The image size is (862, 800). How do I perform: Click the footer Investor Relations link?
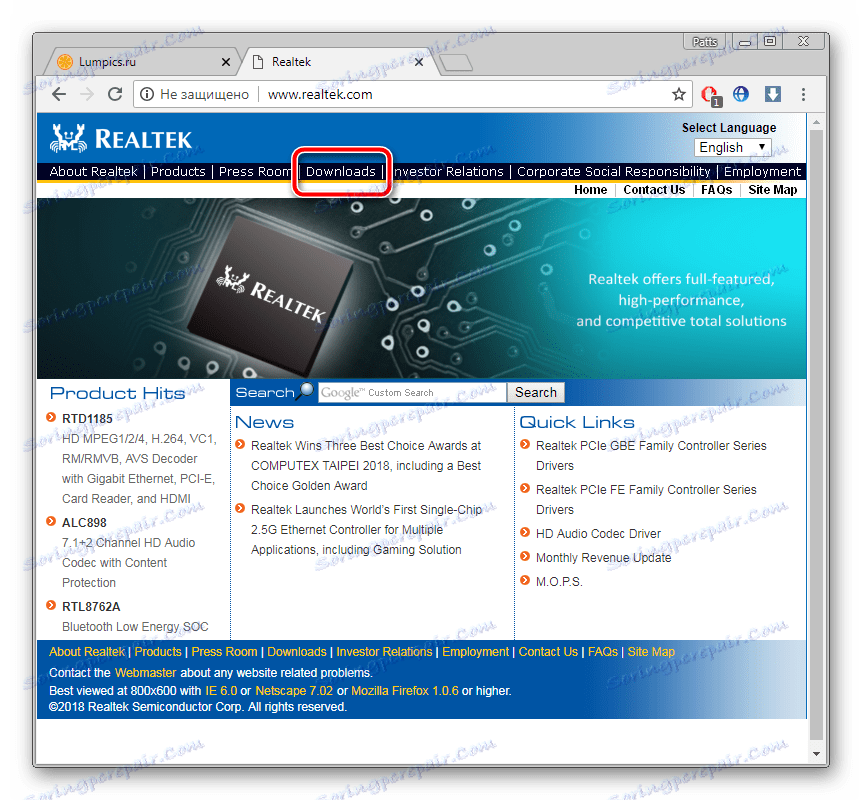(x=384, y=652)
